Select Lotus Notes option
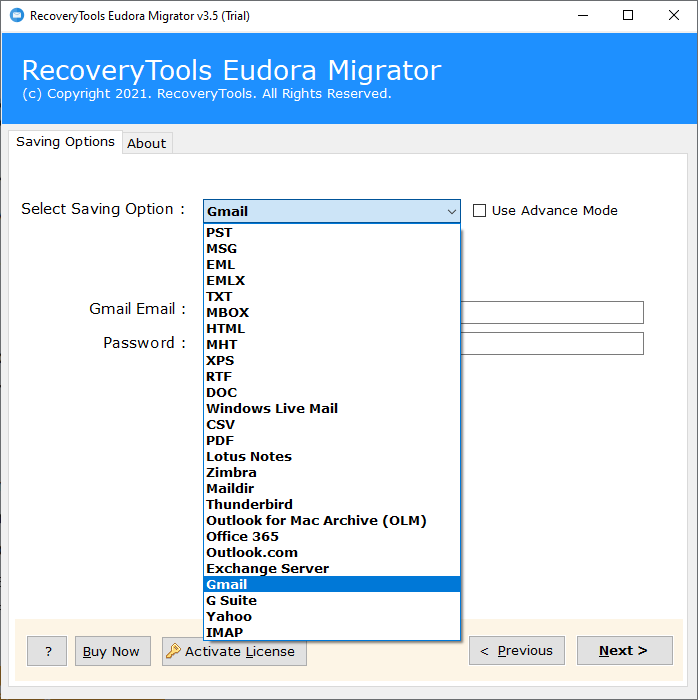Image resolution: width=698 pixels, height=700 pixels. pos(332,457)
